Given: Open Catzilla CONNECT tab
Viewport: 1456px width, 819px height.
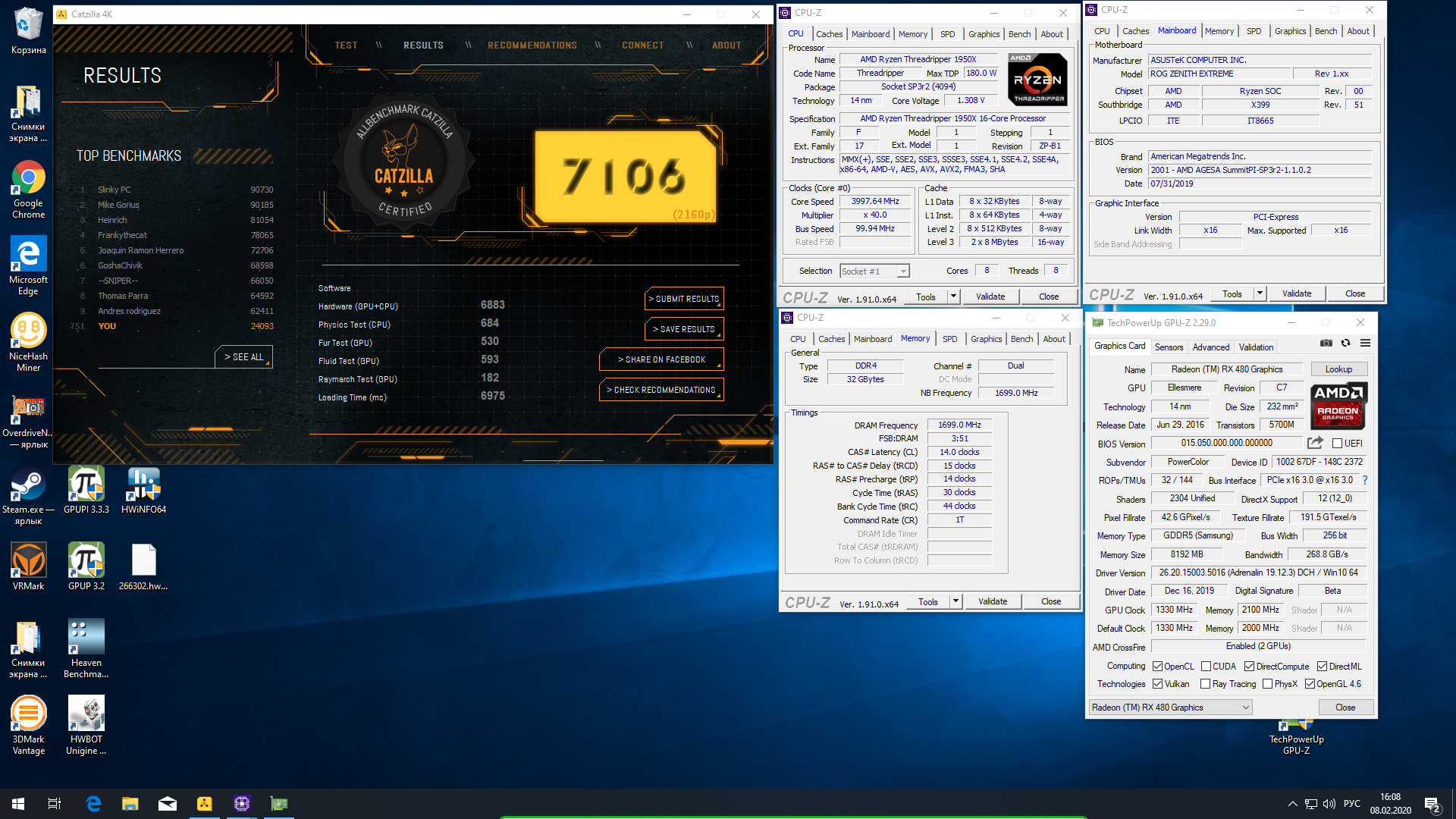Looking at the screenshot, I should click(x=643, y=45).
